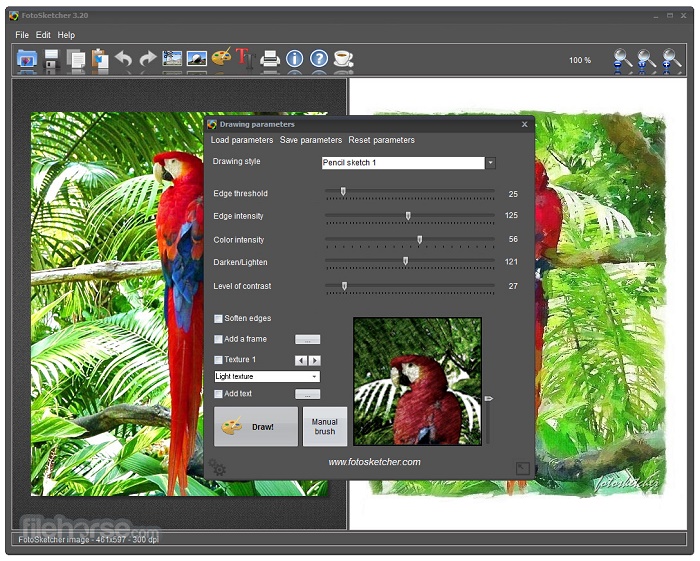Toggle the Add text checkbox
The height and width of the screenshot is (561, 700).
point(219,394)
